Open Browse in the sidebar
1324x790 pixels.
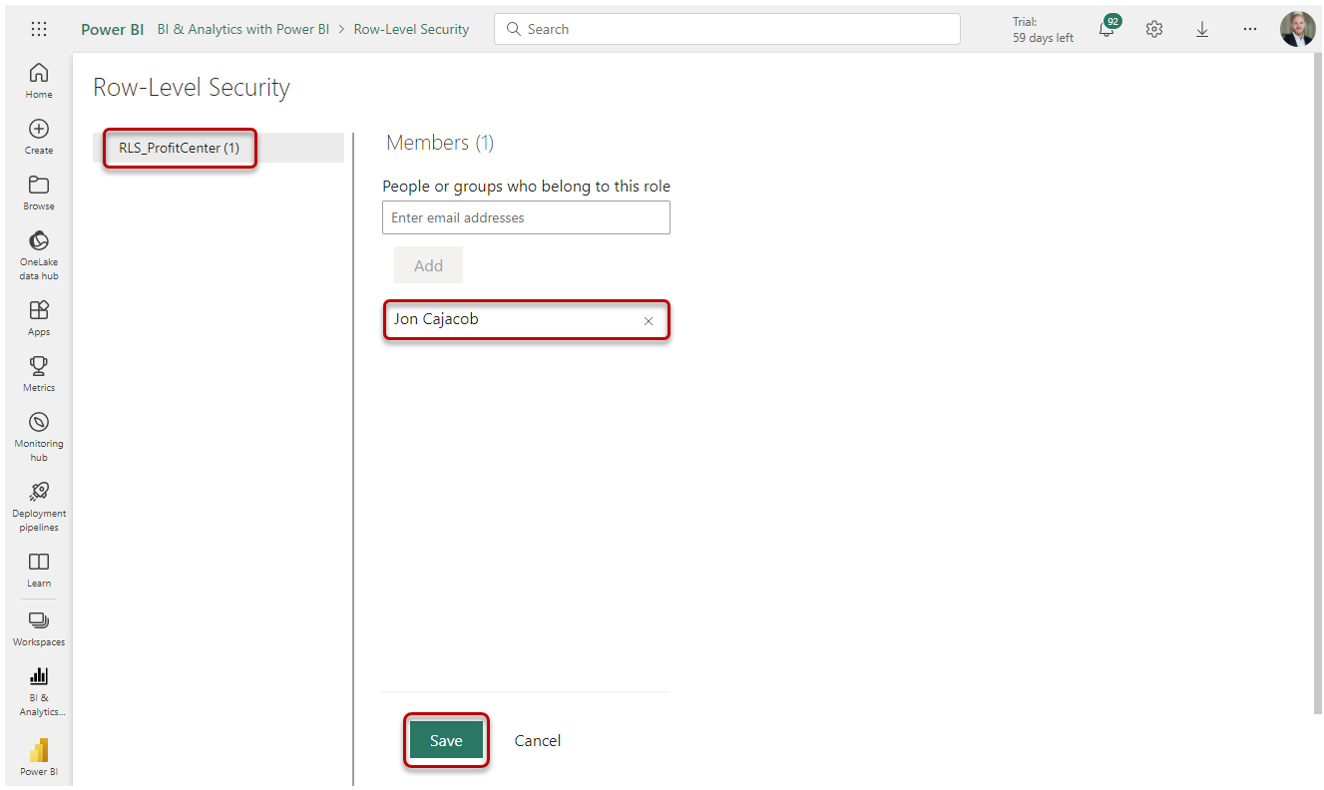(39, 193)
